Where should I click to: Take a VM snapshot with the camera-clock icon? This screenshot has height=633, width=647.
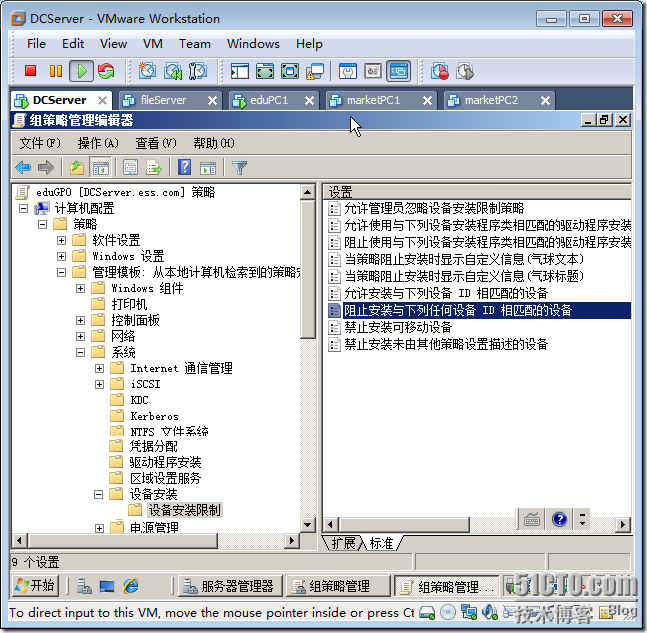pos(147,71)
